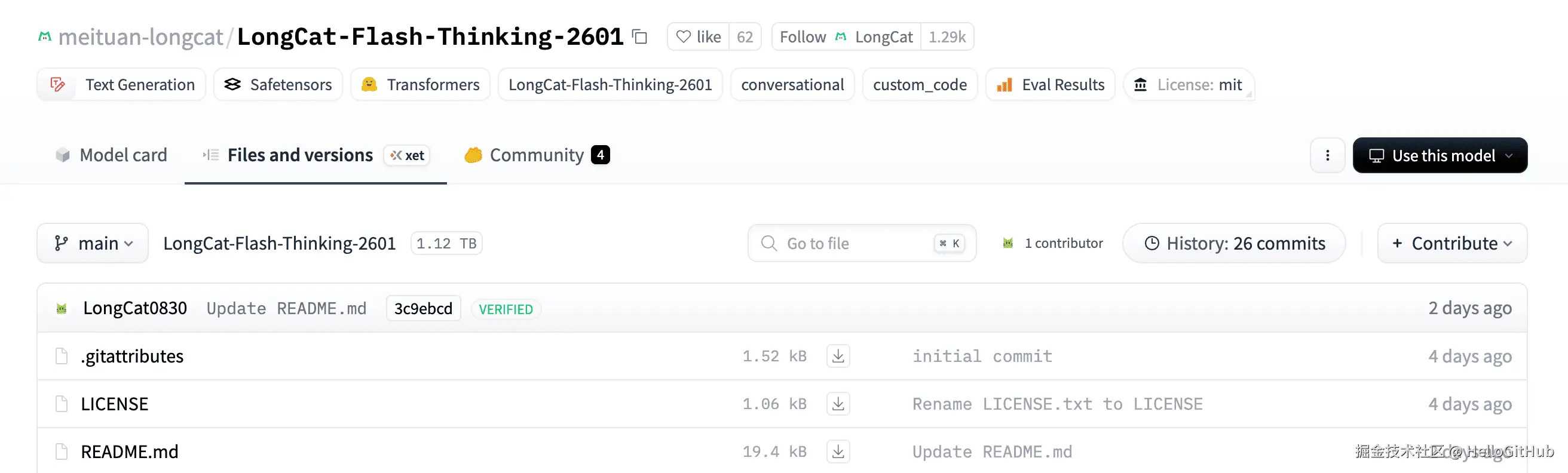Screen dimensions: 1568x473
Task: Expand the main branch dropdown
Action: (x=93, y=244)
